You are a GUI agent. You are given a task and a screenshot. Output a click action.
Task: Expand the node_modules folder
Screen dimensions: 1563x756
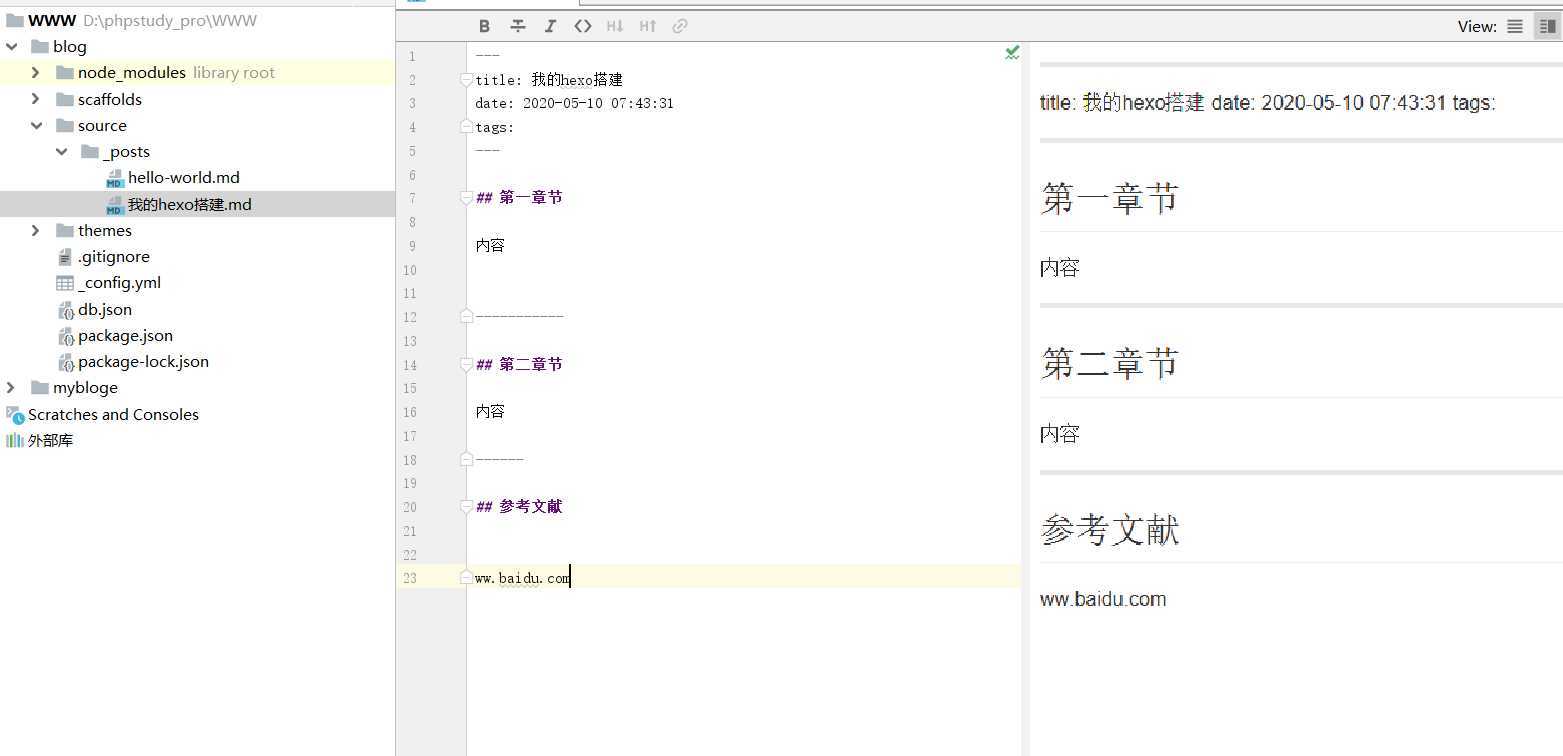[36, 72]
